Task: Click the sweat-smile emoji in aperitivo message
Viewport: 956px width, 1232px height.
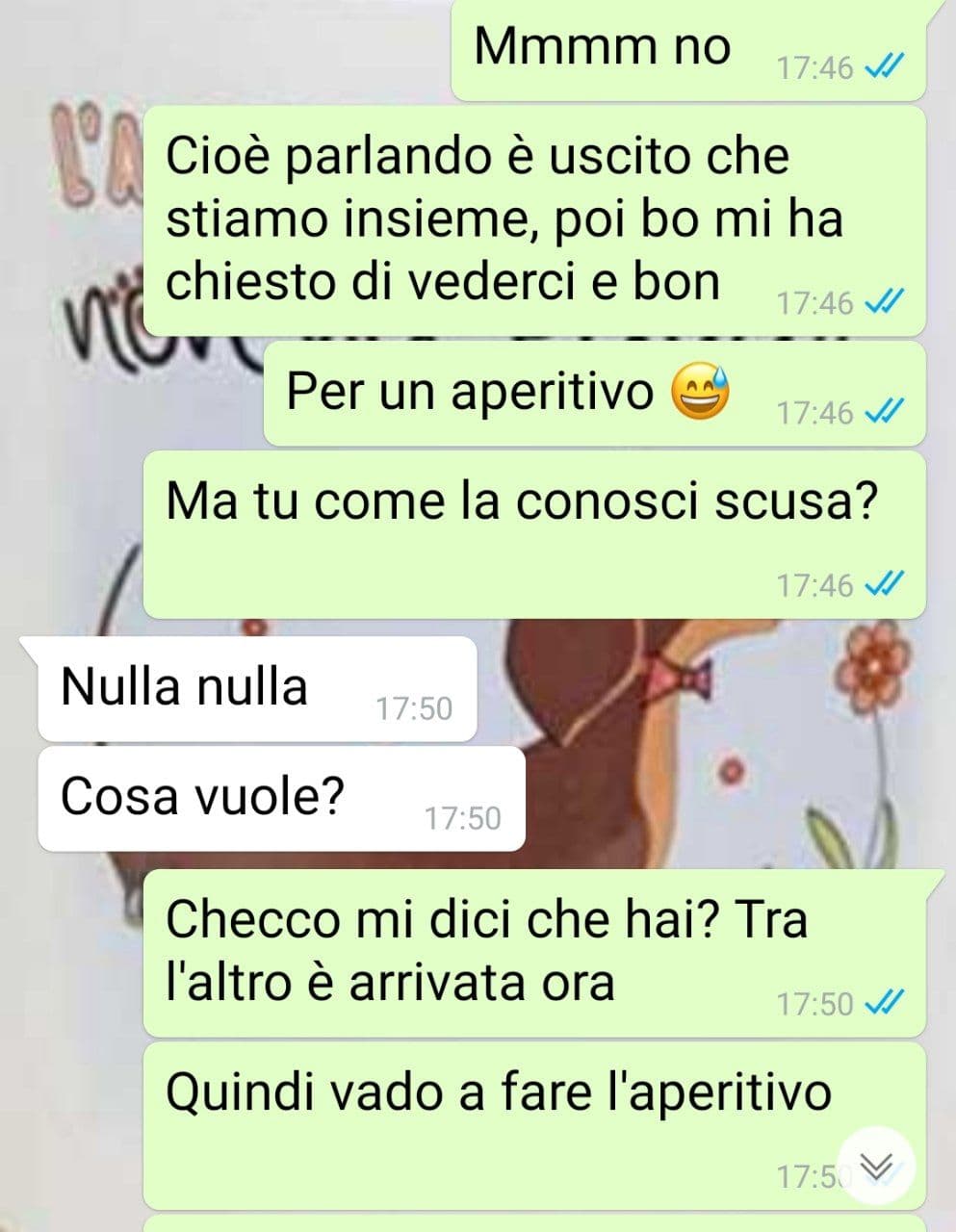Action: pyautogui.click(x=701, y=393)
